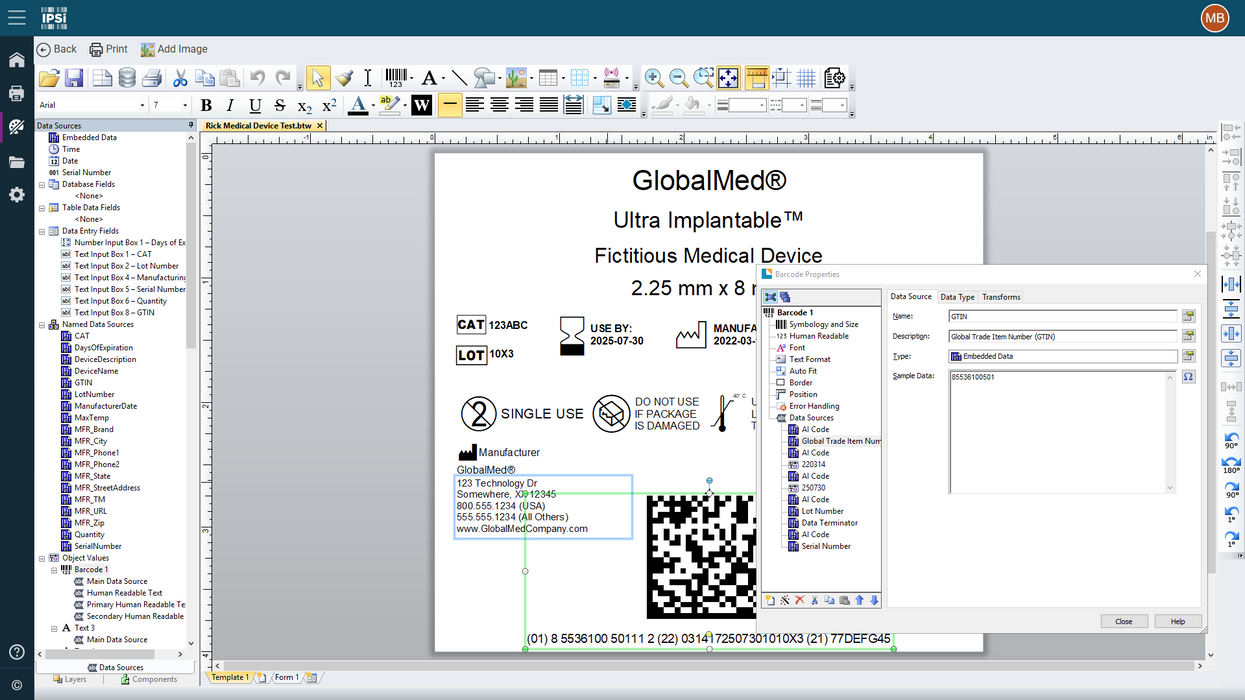Click the Add Image button
The image size is (1245, 700).
pos(174,49)
